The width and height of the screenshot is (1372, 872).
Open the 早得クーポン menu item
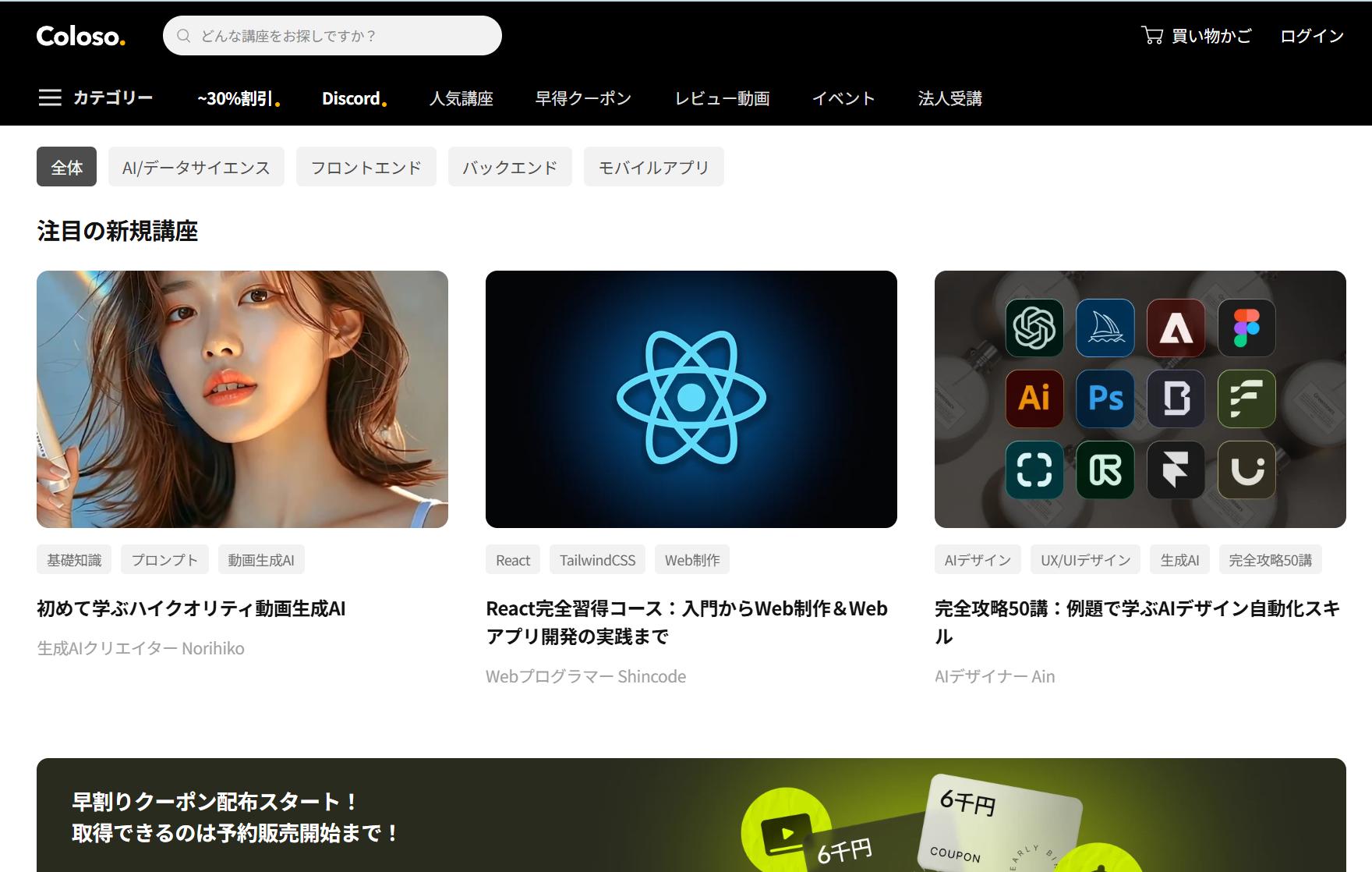coord(583,98)
